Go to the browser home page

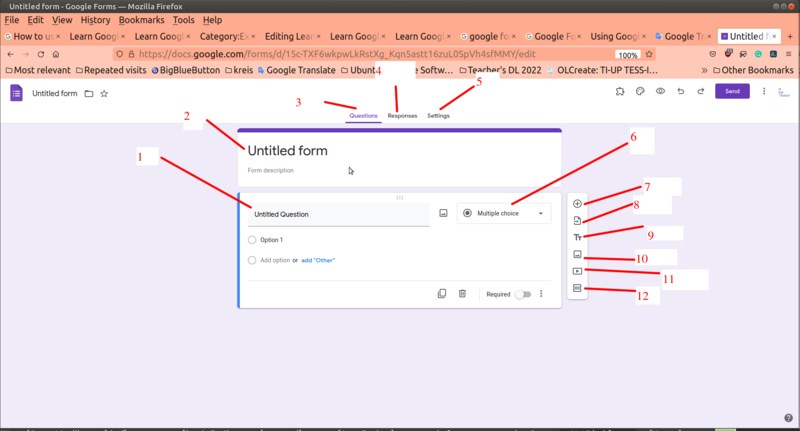click(56, 54)
